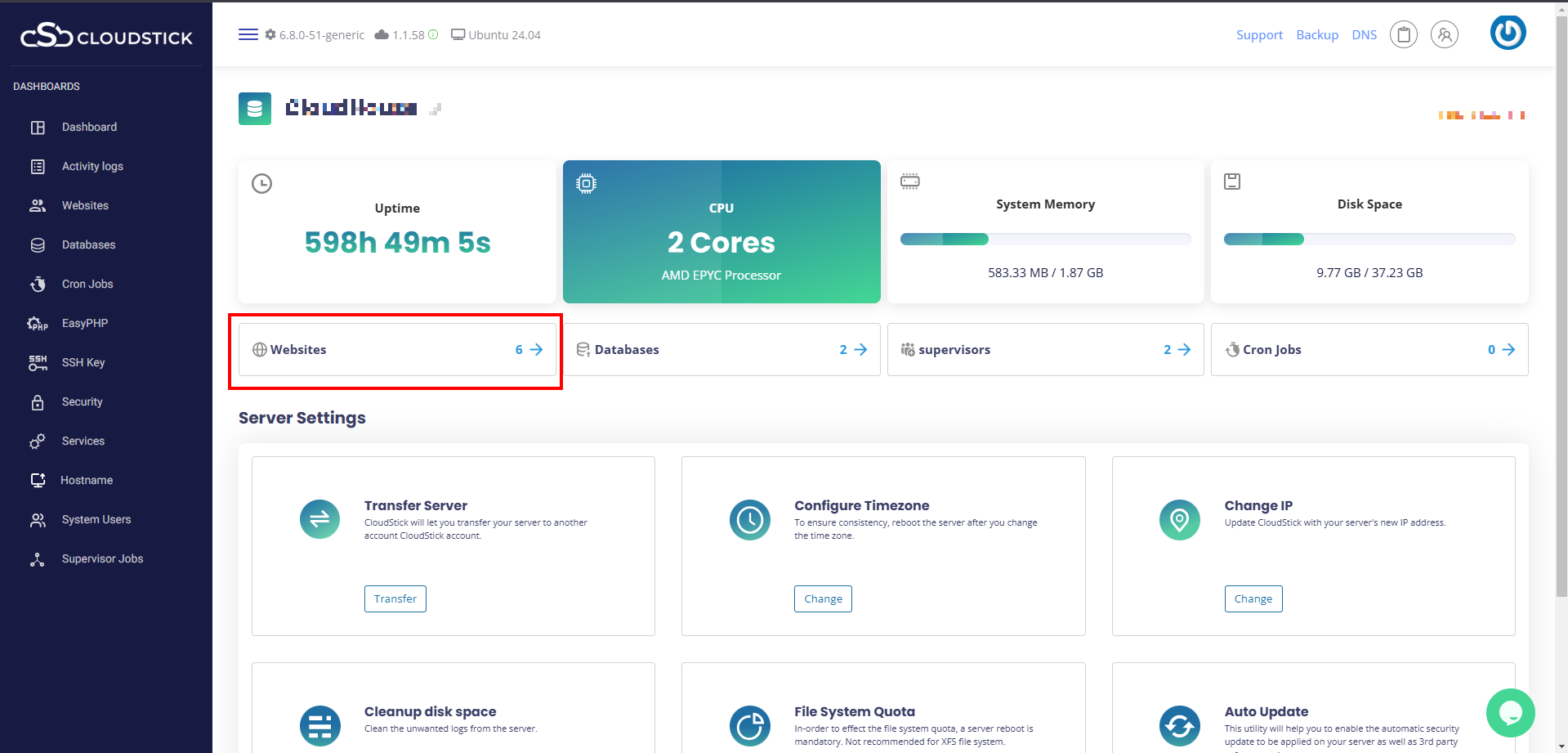Screen dimensions: 1568x753
Task: Click the page vertical scrollbar
Action: pos(1561,327)
